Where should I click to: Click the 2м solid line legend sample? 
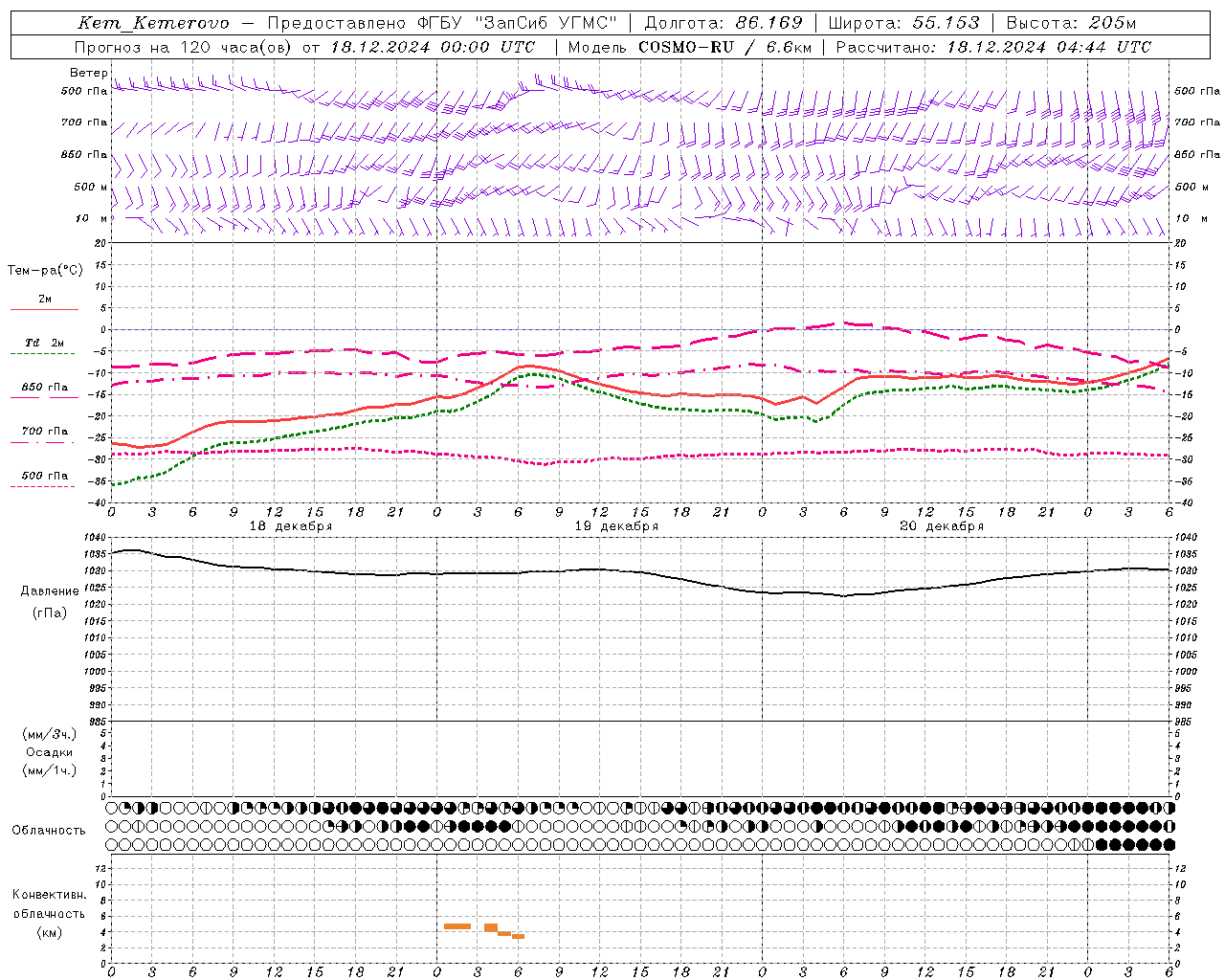[44, 309]
